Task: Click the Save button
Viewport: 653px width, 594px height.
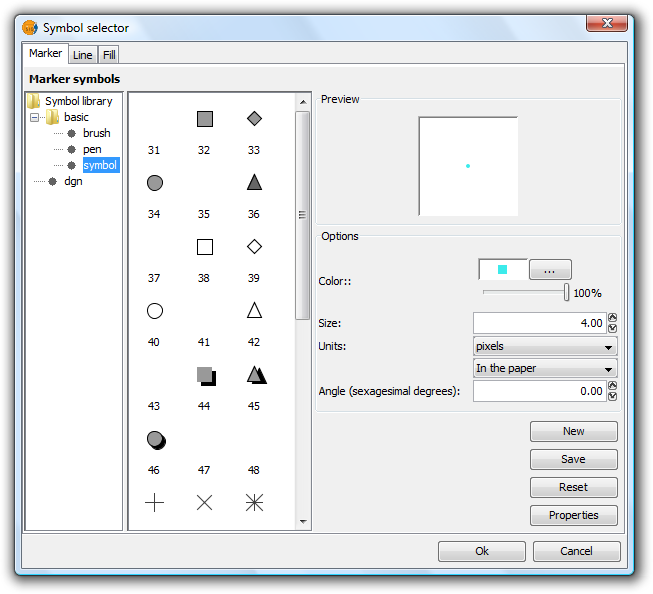Action: pyautogui.click(x=573, y=459)
